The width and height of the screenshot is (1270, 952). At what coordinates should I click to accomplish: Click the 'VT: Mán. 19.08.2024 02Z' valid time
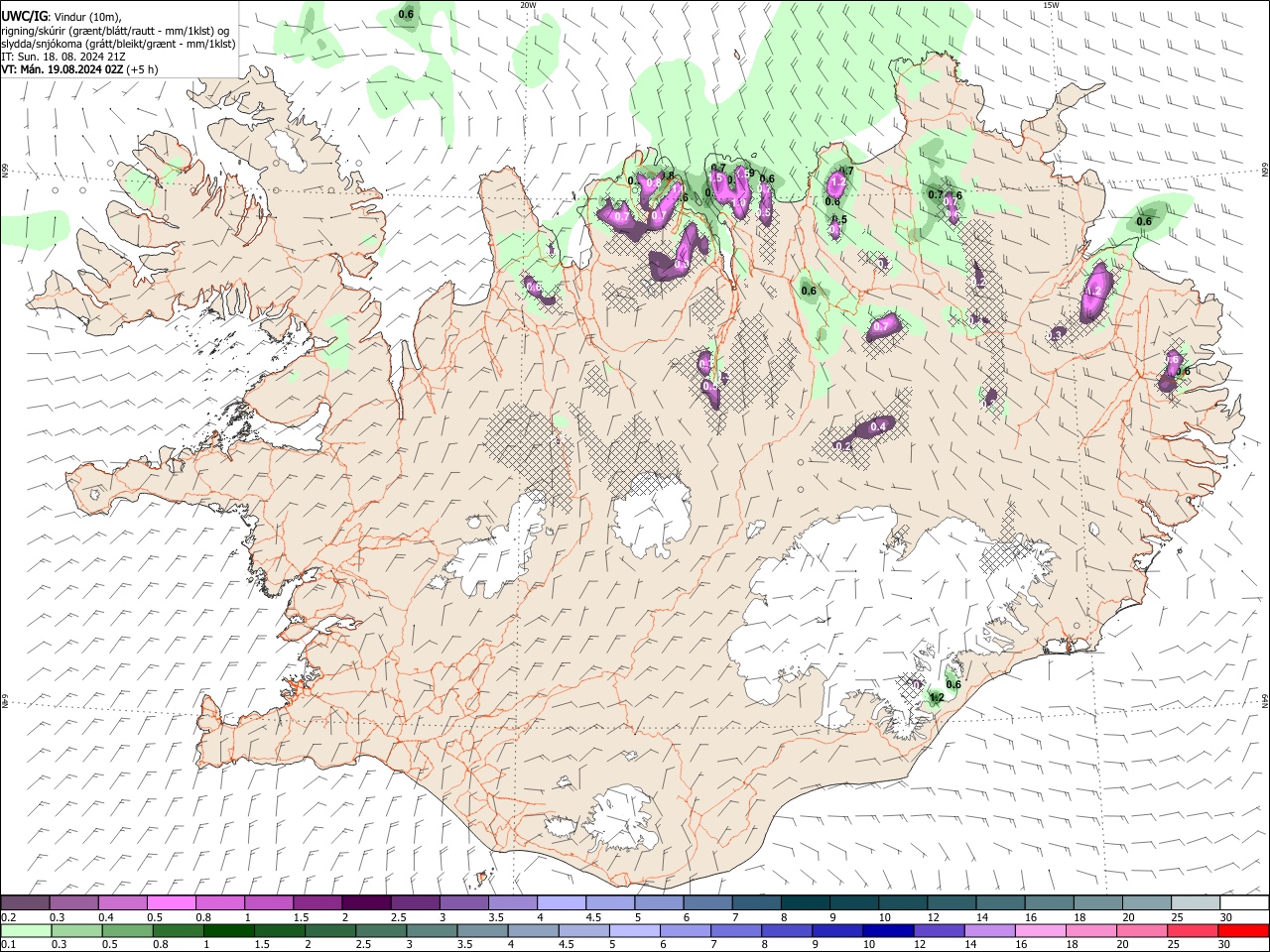(x=63, y=69)
